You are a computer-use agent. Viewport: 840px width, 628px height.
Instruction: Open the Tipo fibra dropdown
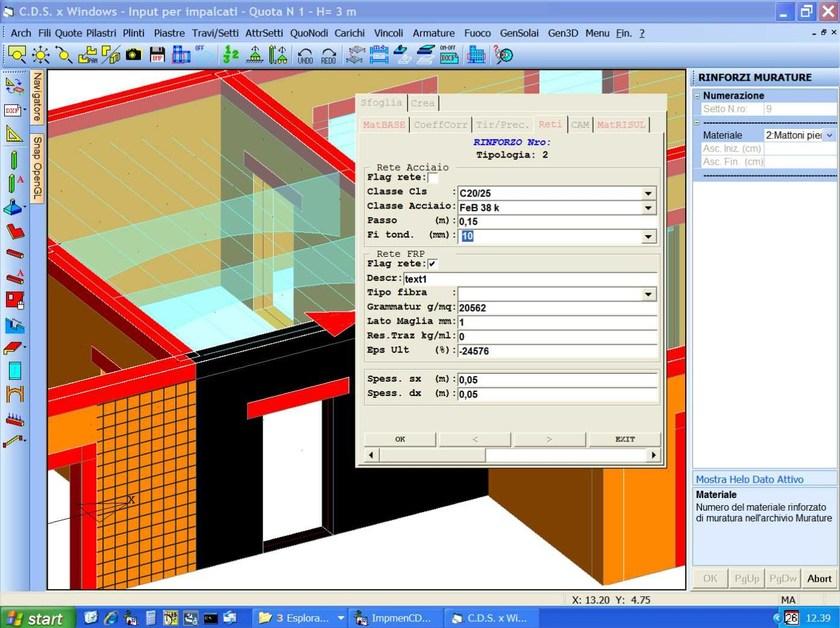pyautogui.click(x=648, y=294)
